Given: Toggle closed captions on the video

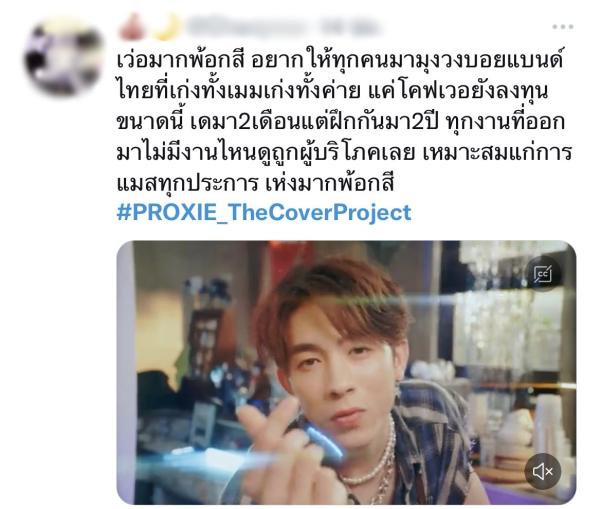Looking at the screenshot, I should 543,273.
